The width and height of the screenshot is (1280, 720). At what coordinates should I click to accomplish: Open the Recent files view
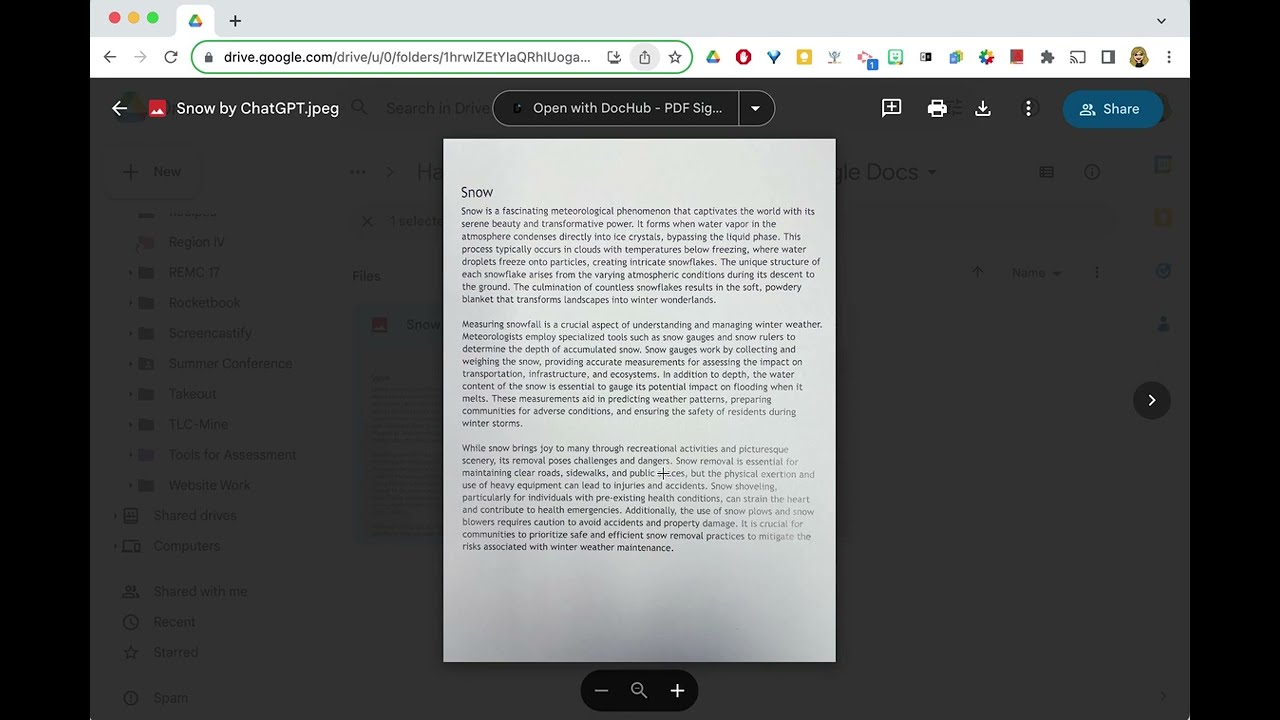(174, 622)
